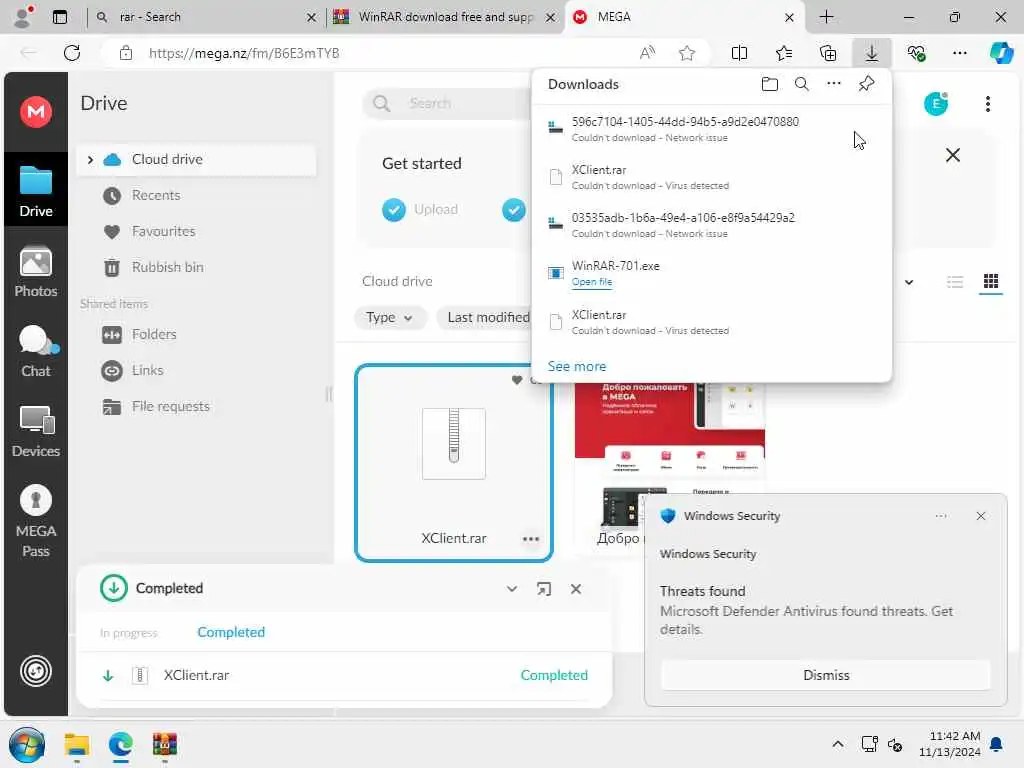
Task: Open a new browser tab
Action: 827,17
